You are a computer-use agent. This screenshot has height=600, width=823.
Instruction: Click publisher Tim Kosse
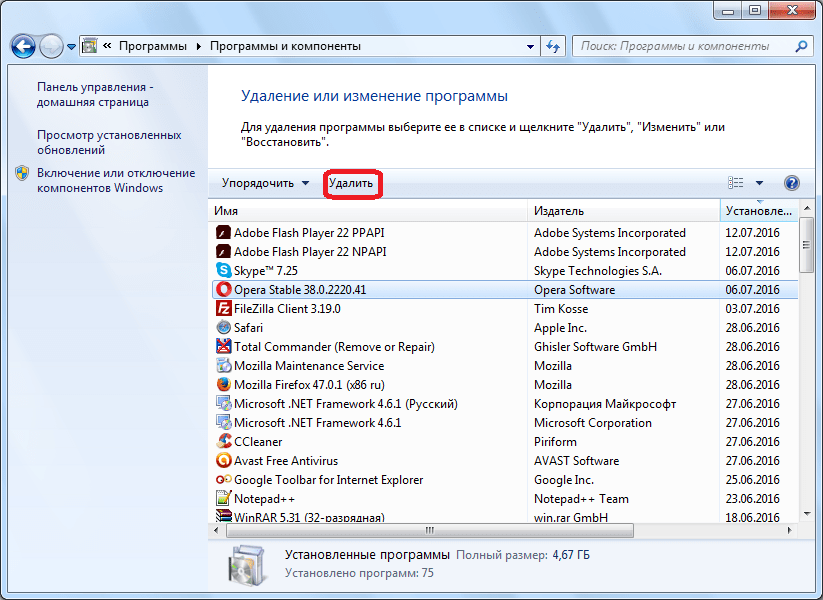[561, 309]
